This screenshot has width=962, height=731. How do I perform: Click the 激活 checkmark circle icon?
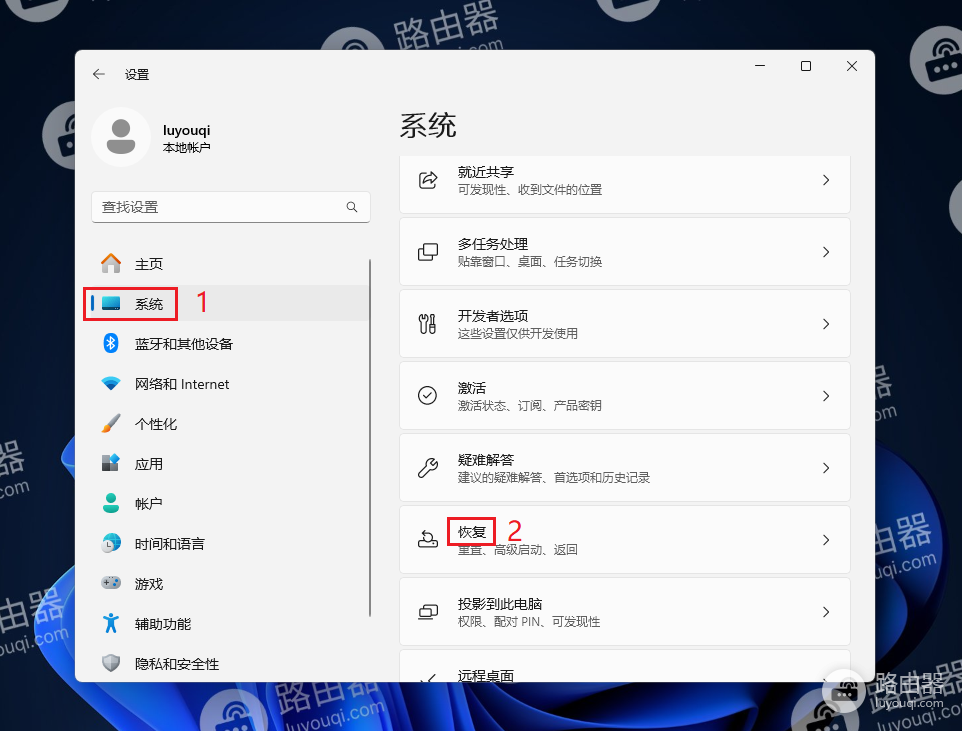(x=428, y=396)
